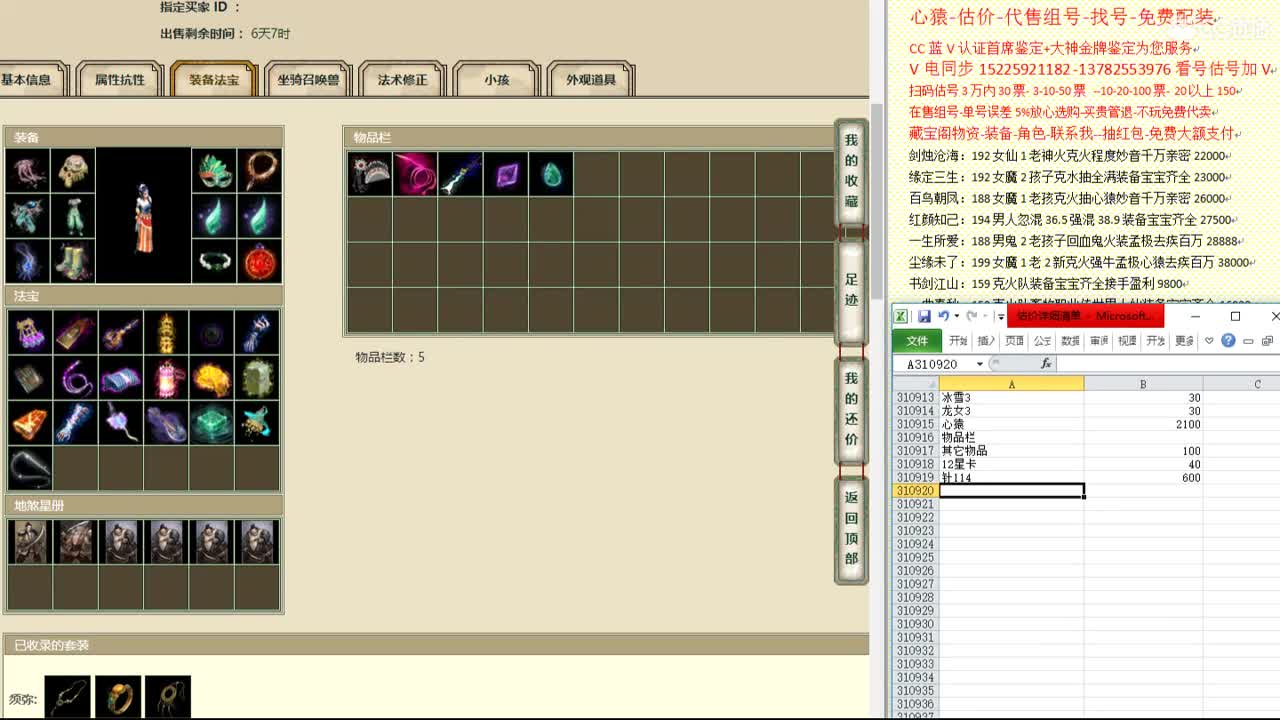Select the green gem icon in 物品栏

[x=551, y=173]
